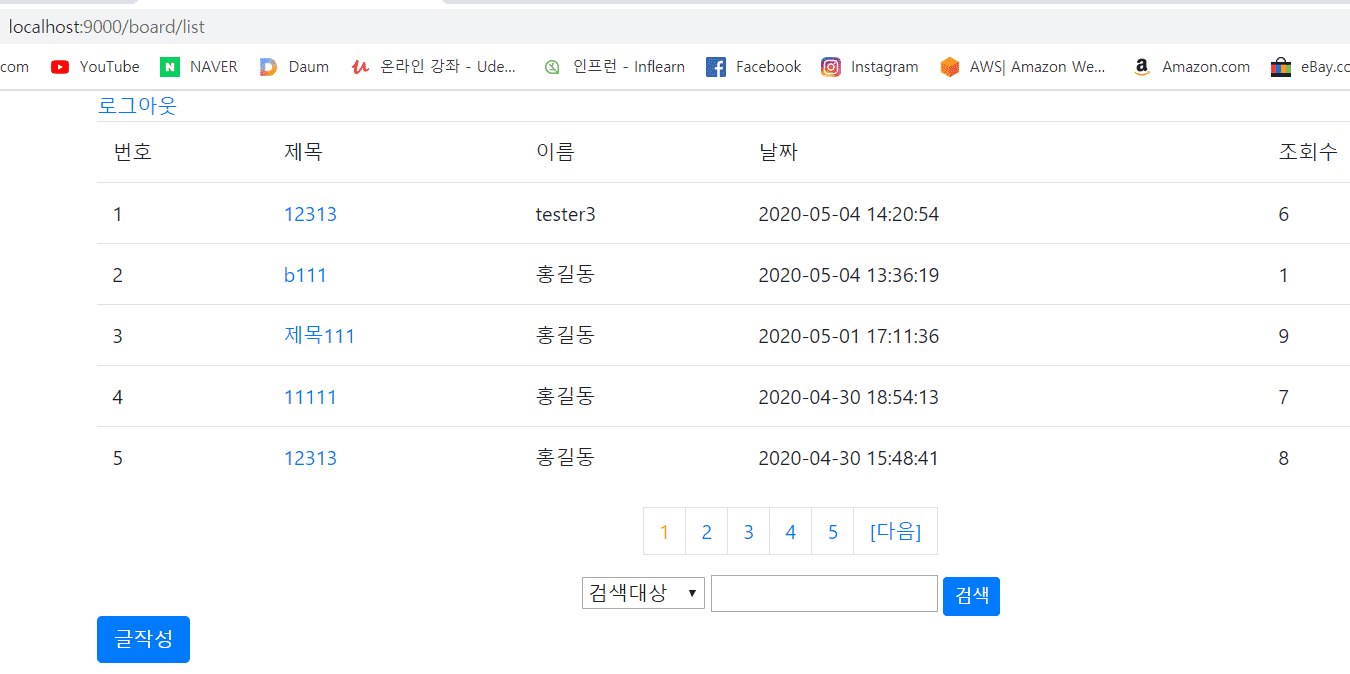This screenshot has width=1350, height=674.
Task: Go to pagination page 2
Action: pyautogui.click(x=707, y=531)
